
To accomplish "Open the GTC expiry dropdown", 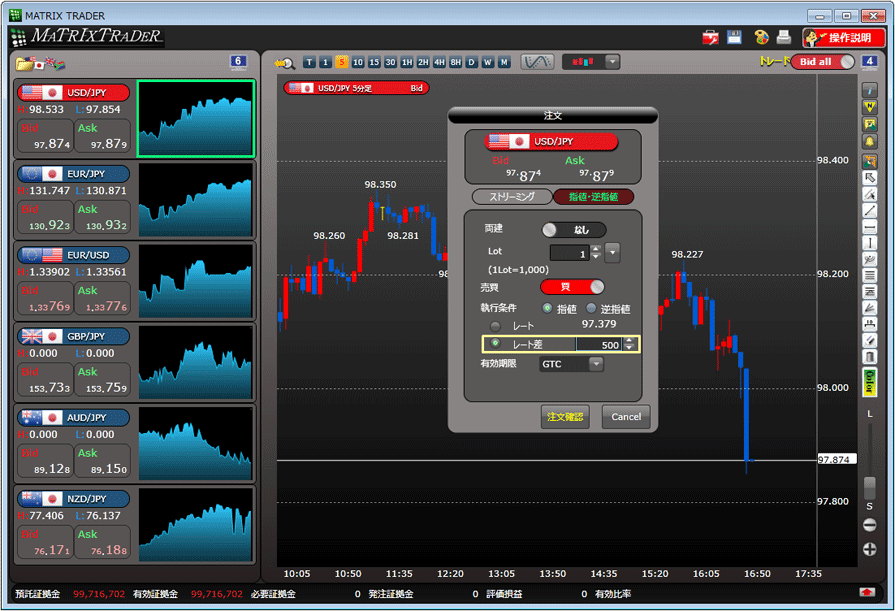I will click(x=596, y=364).
